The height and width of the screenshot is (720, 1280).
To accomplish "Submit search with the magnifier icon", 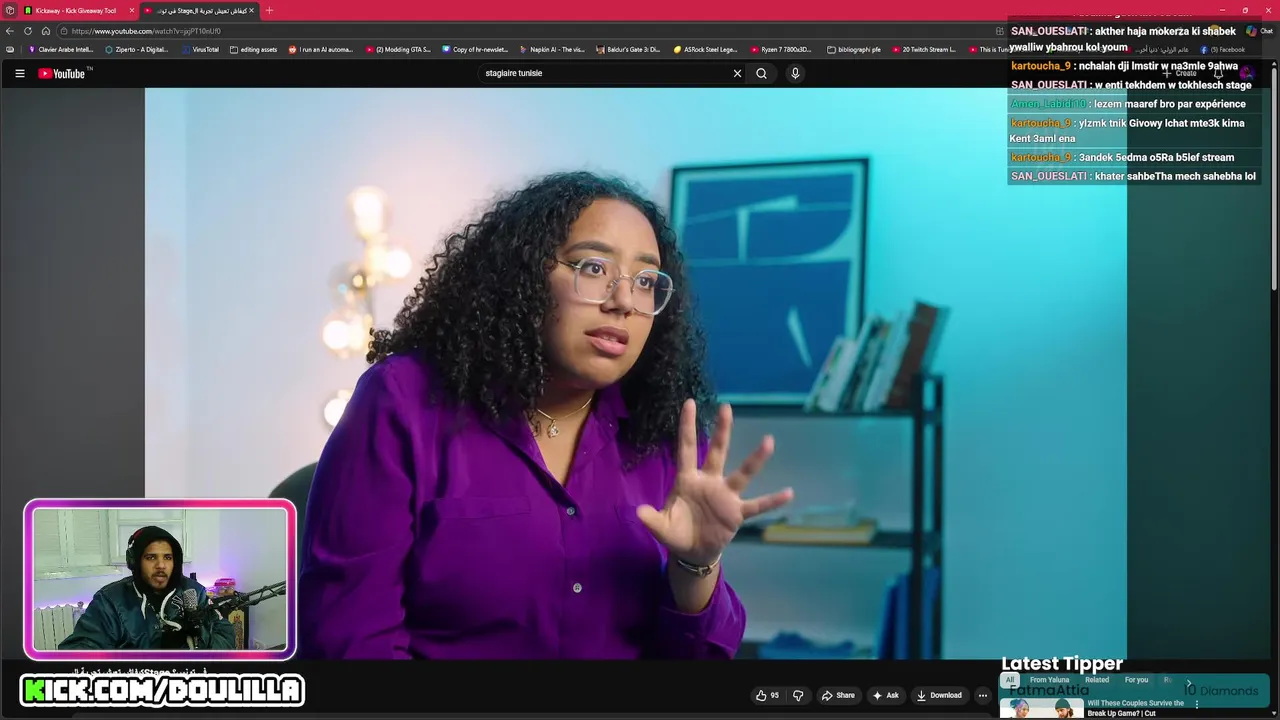I will 761,73.
